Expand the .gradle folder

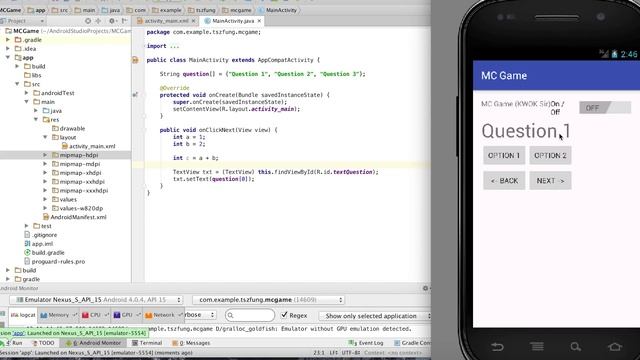pyautogui.click(x=8, y=40)
